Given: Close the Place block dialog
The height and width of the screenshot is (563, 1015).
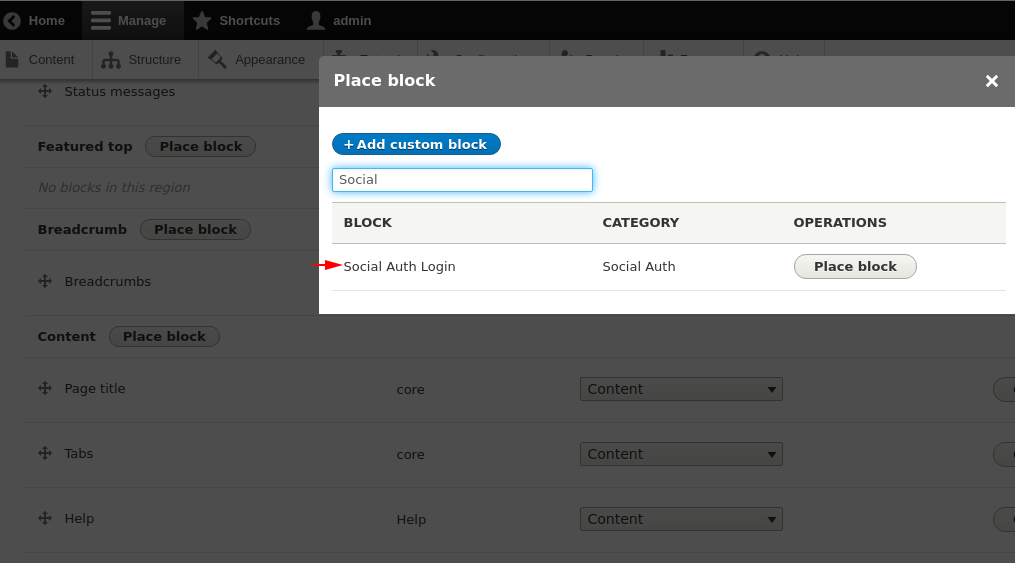Looking at the screenshot, I should click(992, 81).
